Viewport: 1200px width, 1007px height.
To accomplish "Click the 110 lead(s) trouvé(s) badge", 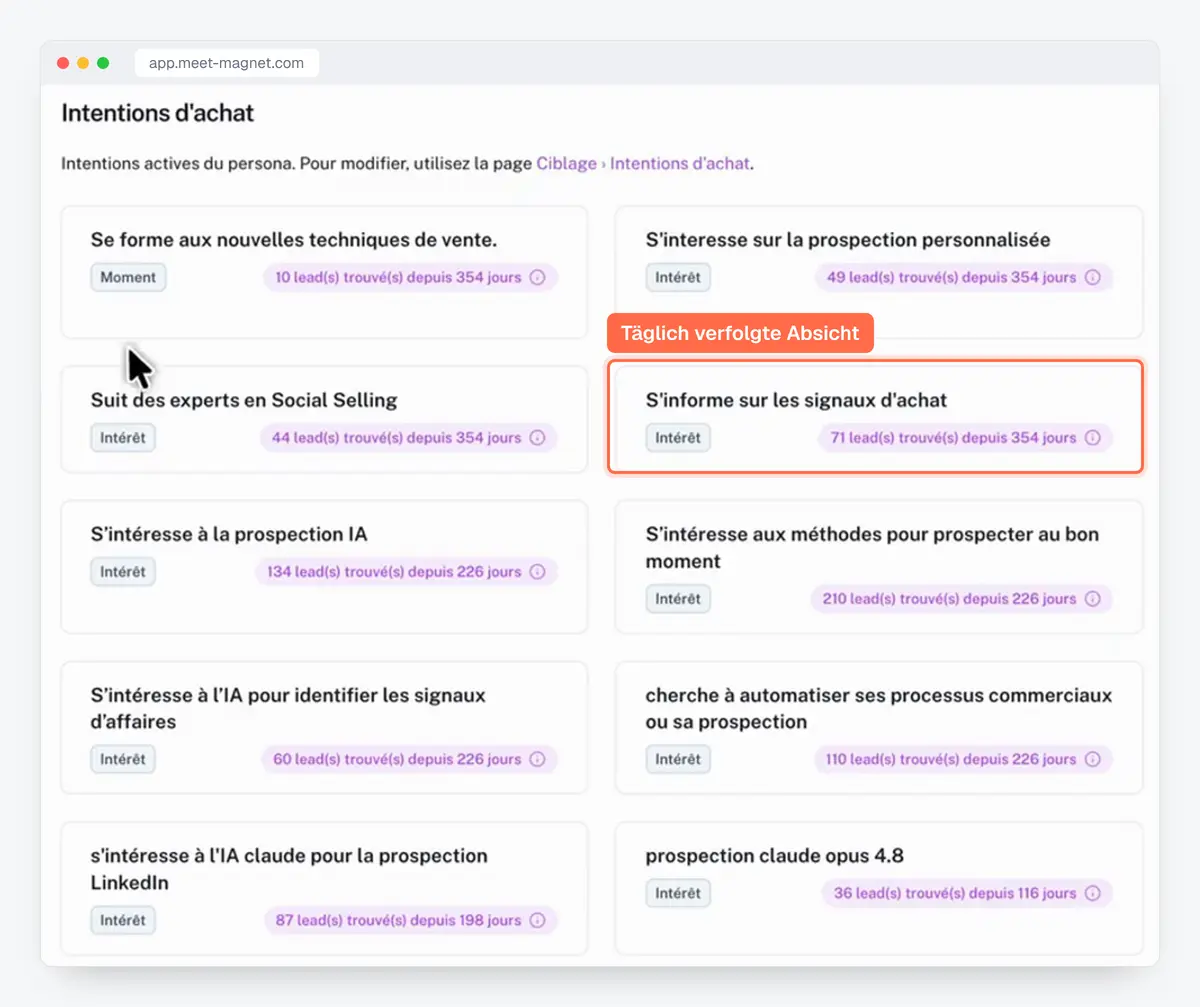I will point(963,759).
